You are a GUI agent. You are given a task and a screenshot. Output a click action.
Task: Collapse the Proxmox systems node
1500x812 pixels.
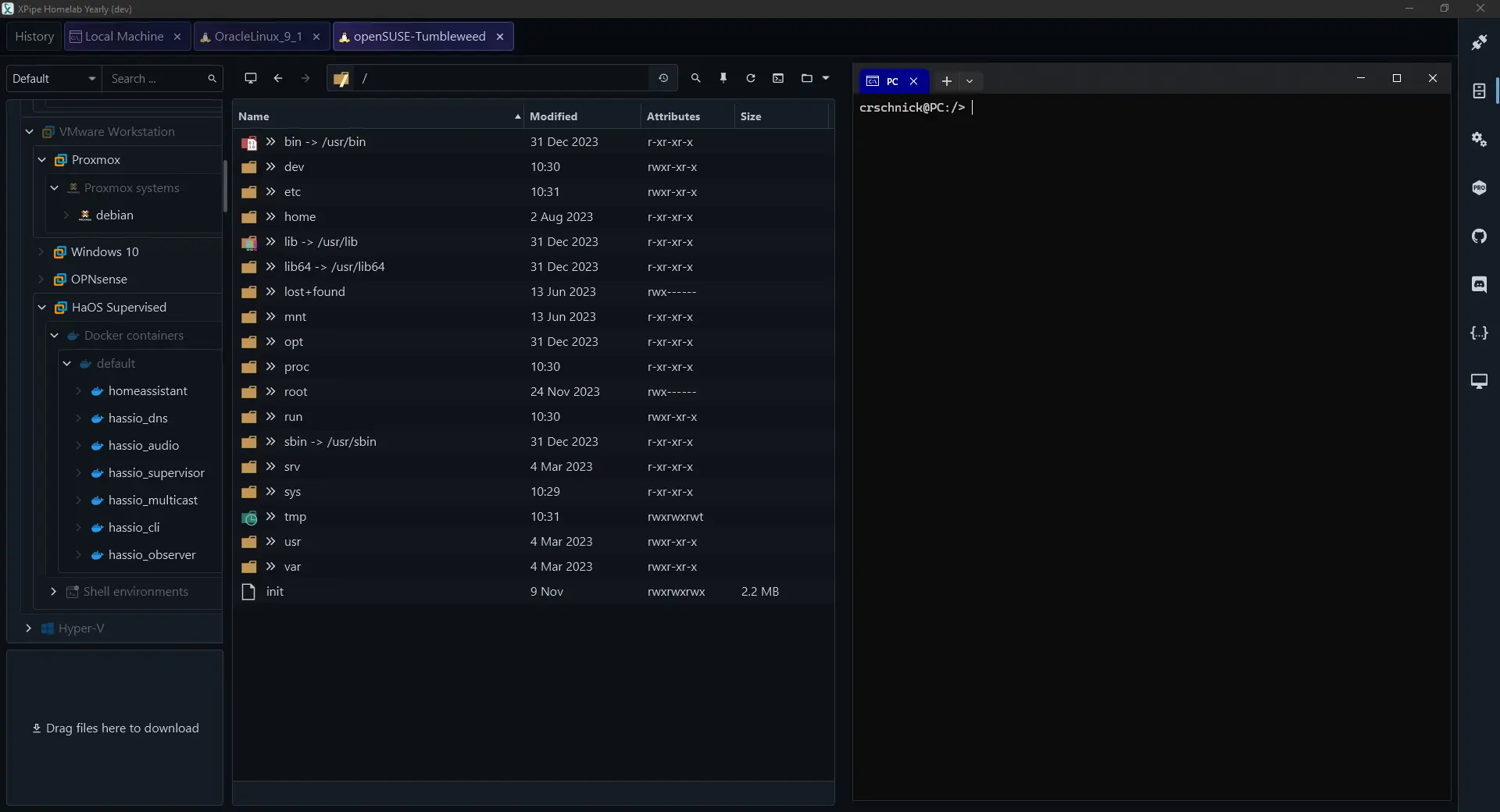[x=55, y=188]
